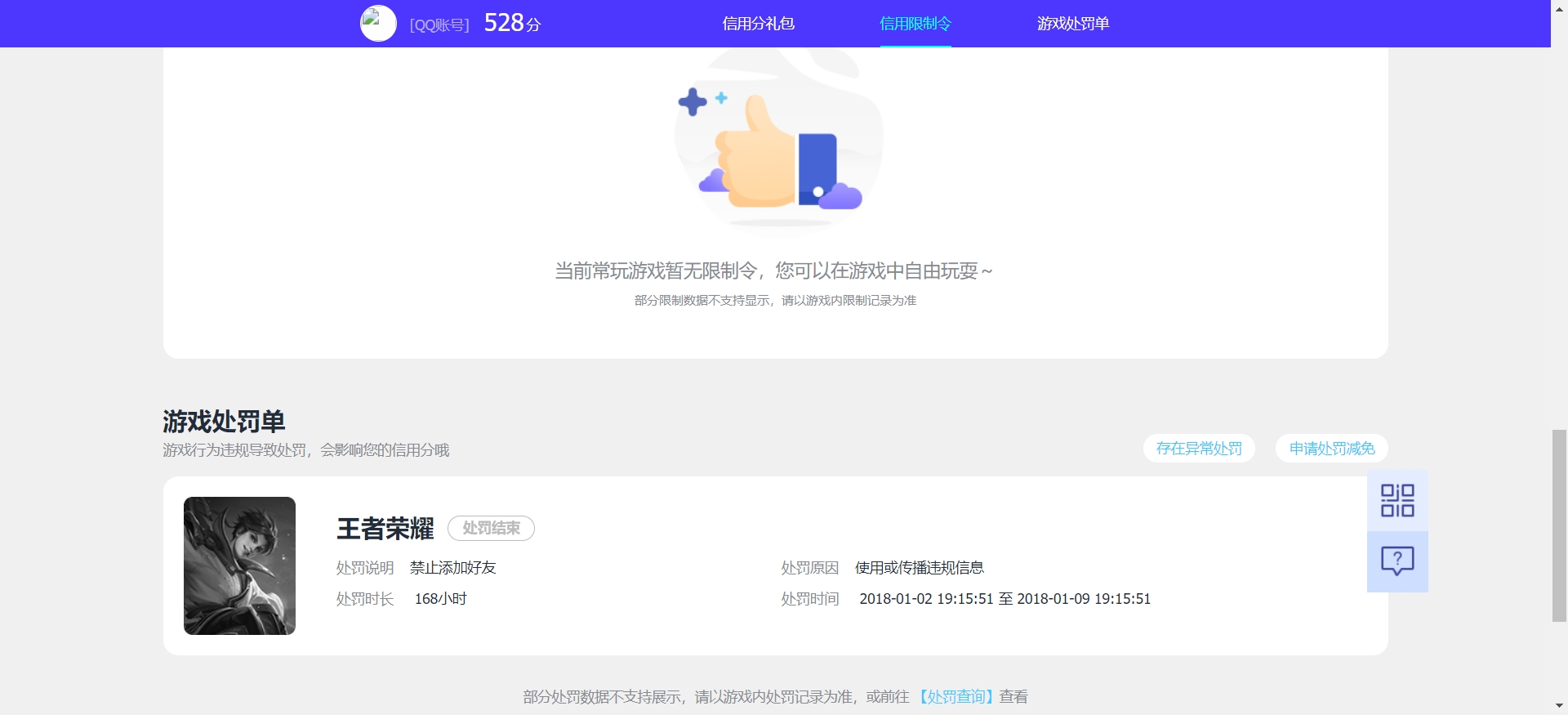Click the 存在异常处罚 button
Image resolution: width=1568 pixels, height=715 pixels.
1199,448
